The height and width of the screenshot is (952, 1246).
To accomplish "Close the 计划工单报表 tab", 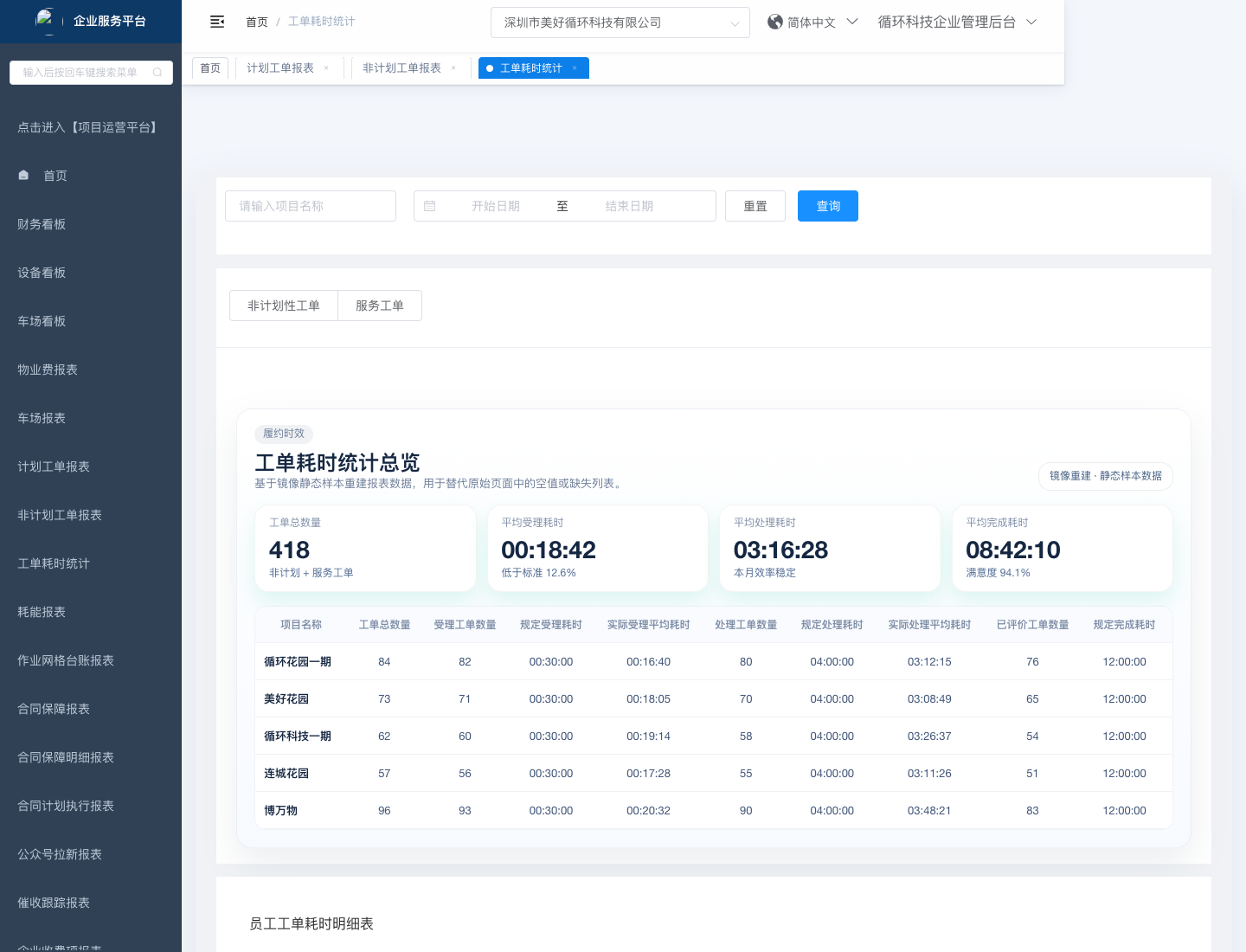I will (x=326, y=68).
